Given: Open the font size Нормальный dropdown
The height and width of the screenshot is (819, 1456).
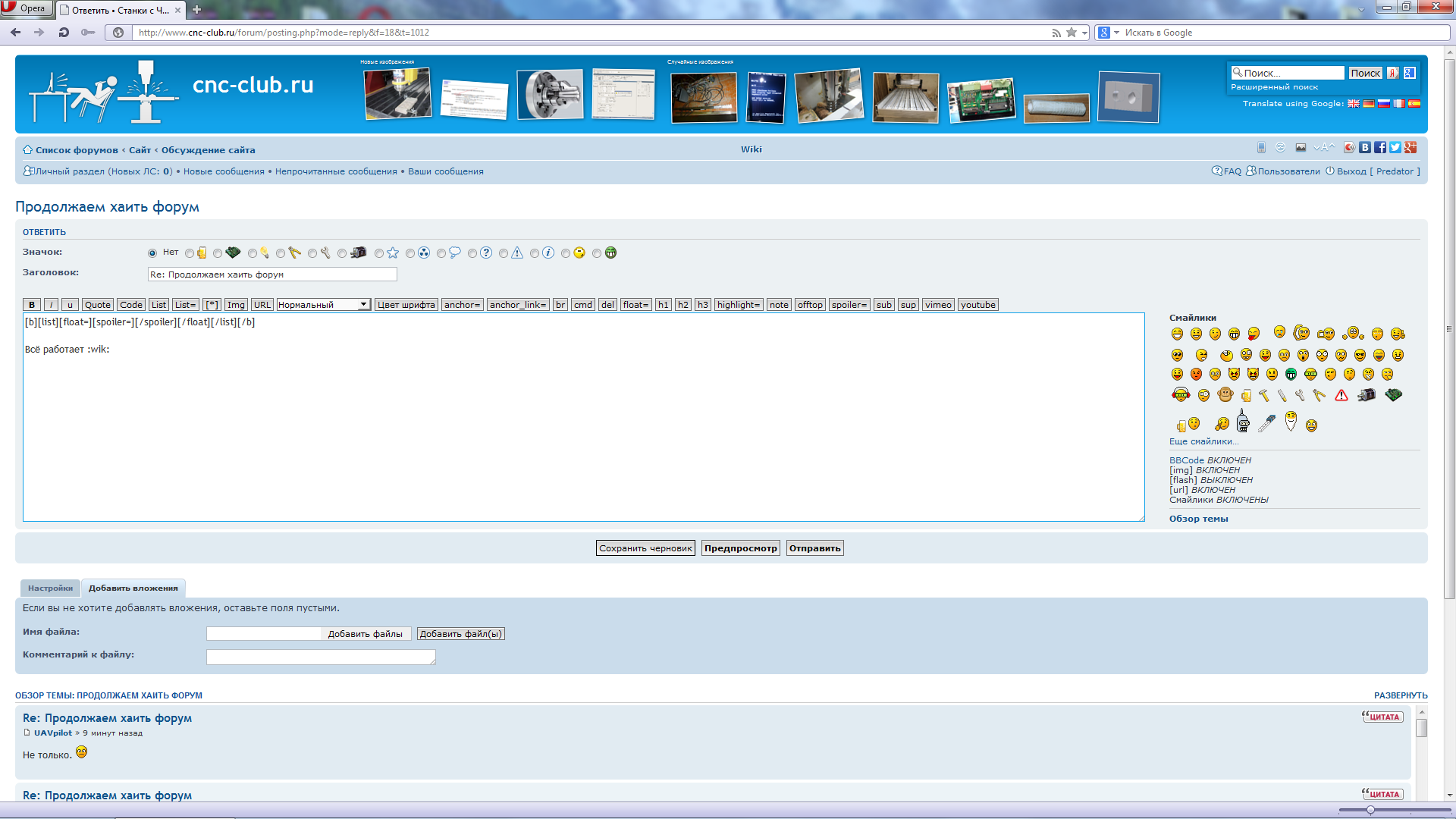Looking at the screenshot, I should [323, 305].
